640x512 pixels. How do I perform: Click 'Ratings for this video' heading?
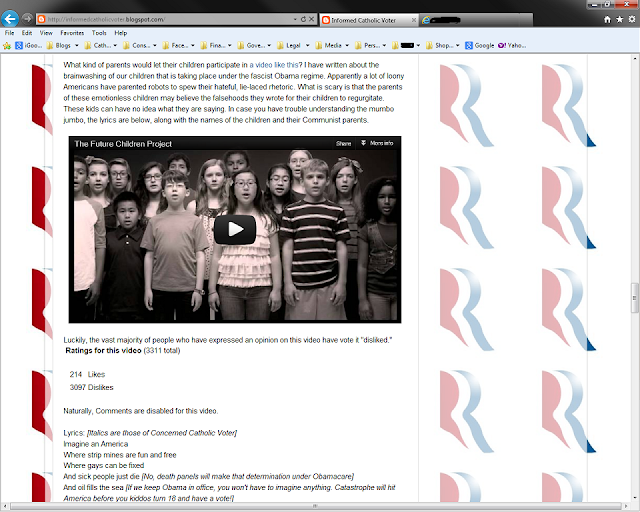coord(103,351)
